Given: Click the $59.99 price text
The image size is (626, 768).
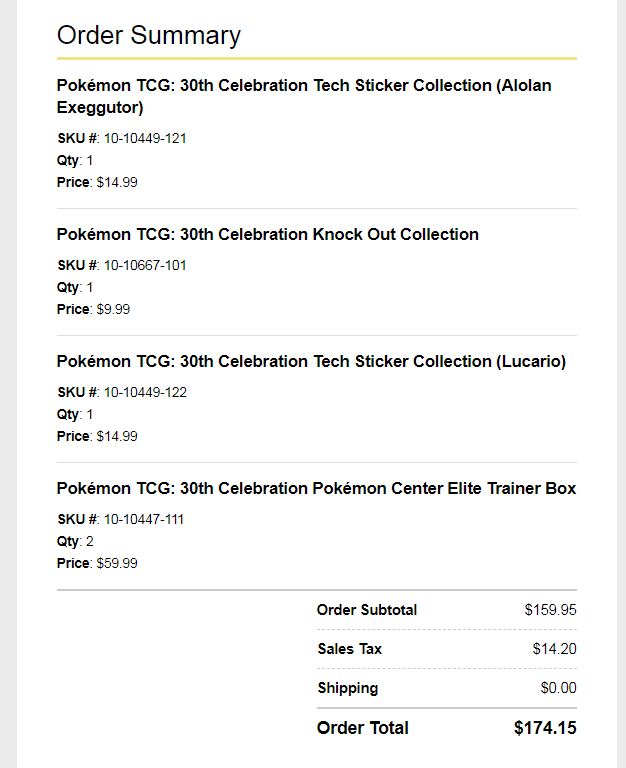Looking at the screenshot, I should (117, 563).
